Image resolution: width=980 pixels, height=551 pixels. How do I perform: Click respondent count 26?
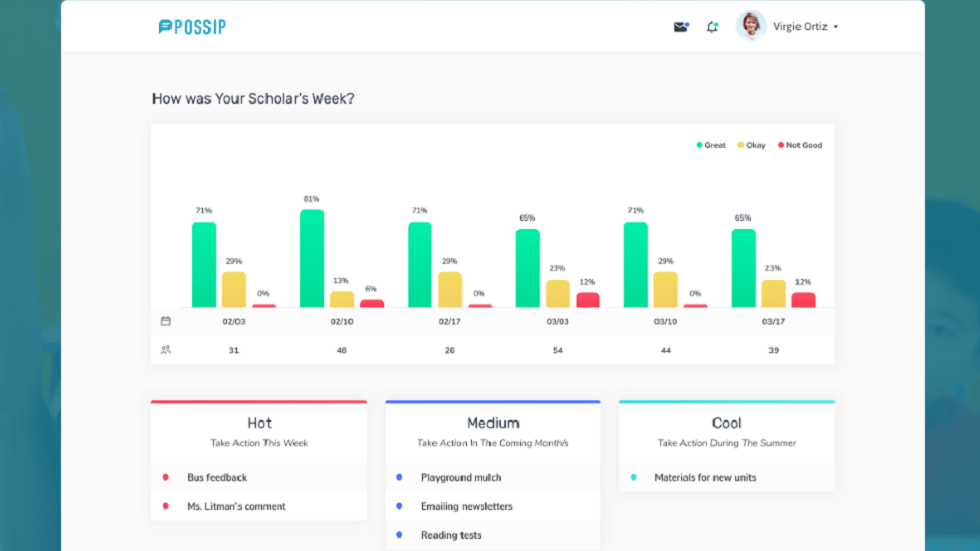tap(449, 350)
